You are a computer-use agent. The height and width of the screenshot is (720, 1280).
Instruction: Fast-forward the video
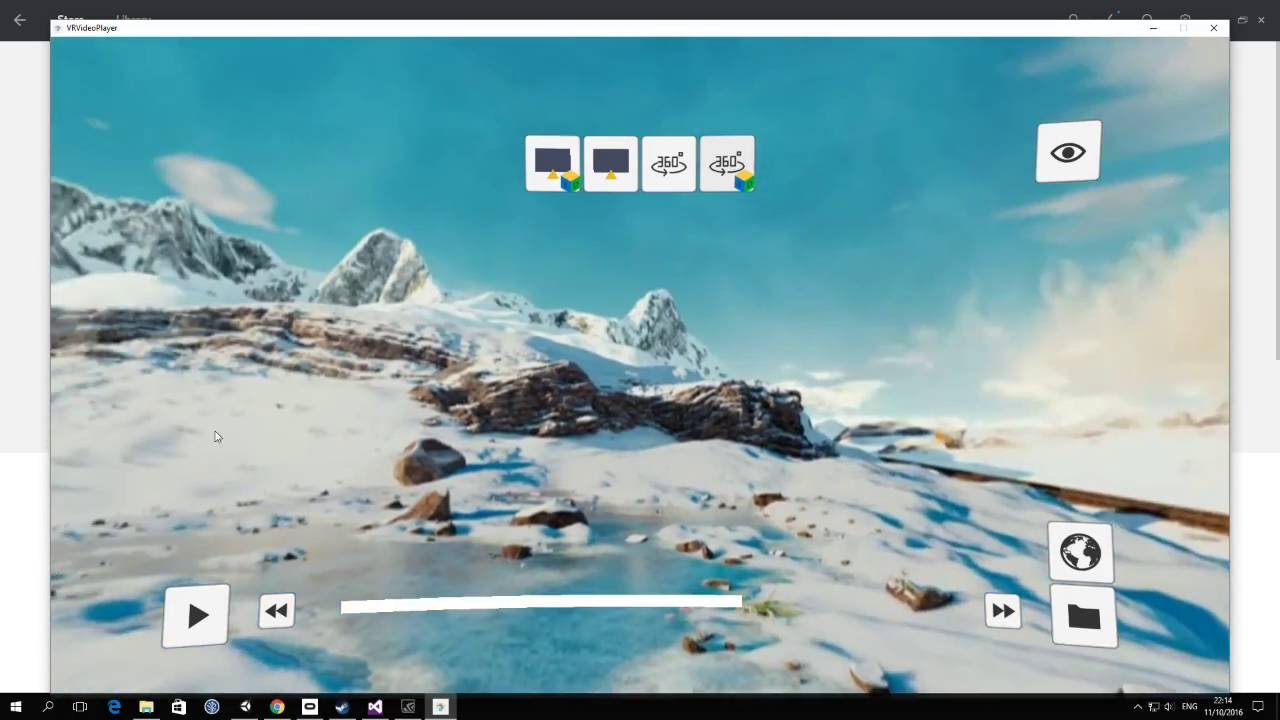click(1002, 611)
